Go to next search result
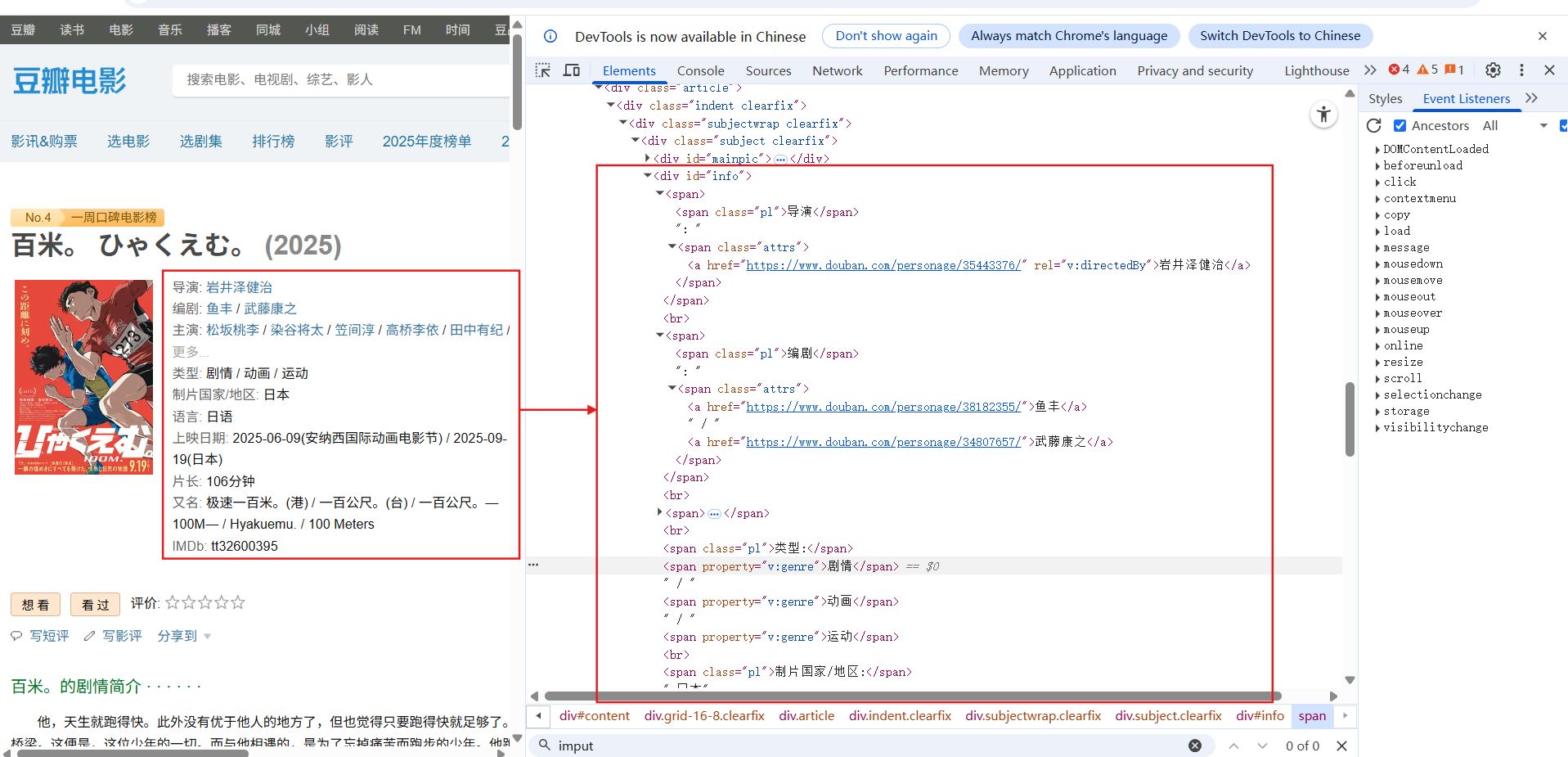Image resolution: width=1568 pixels, height=757 pixels. pyautogui.click(x=1262, y=746)
